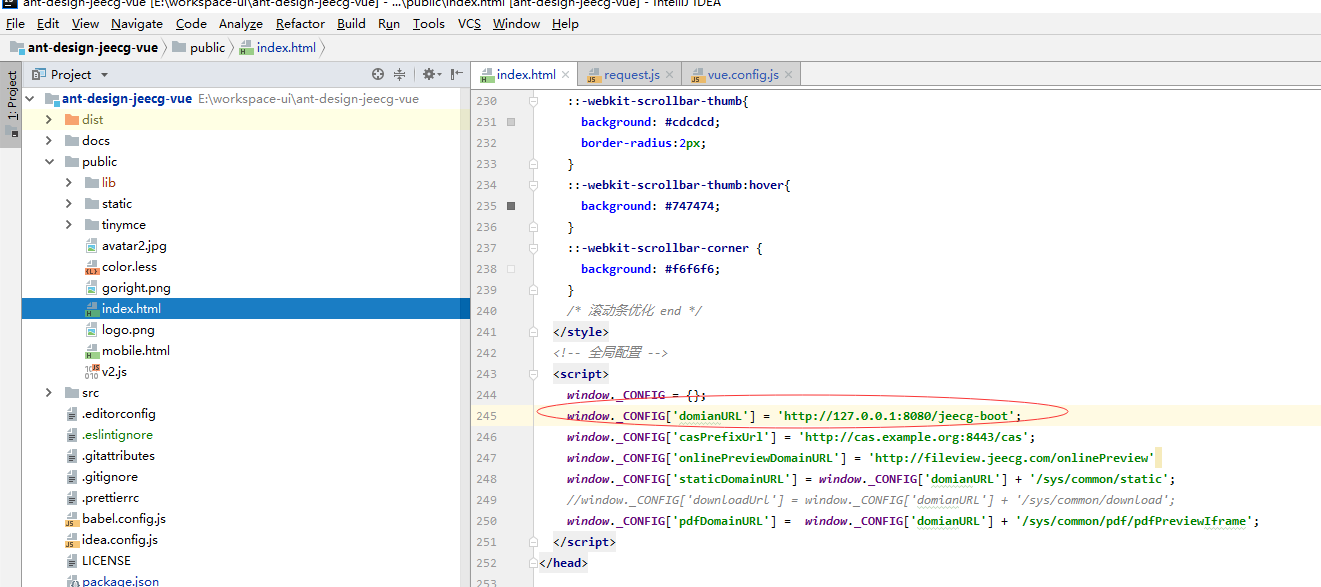This screenshot has height=587, width=1321.
Task: Open Project panel settings gear
Action: [x=430, y=74]
